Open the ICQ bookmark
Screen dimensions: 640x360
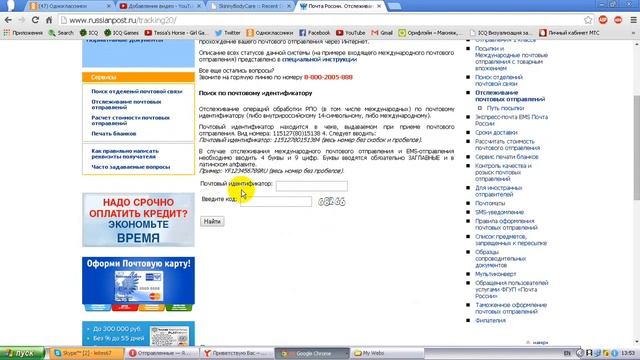(x=89, y=33)
